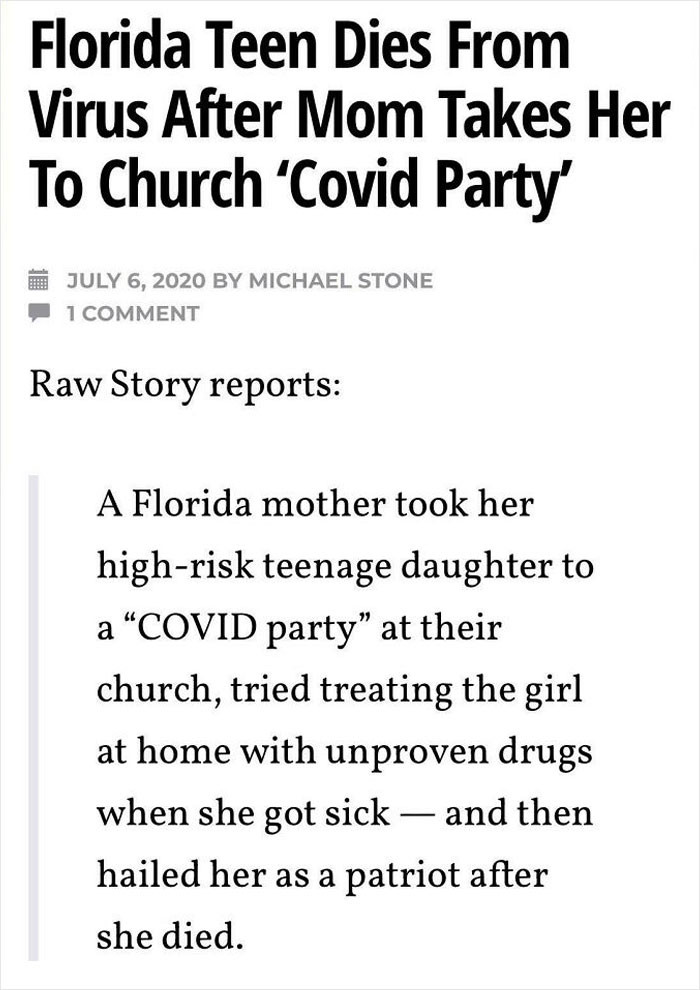Click the calendar icon beside the date
The width and height of the screenshot is (700, 990).
point(38,279)
